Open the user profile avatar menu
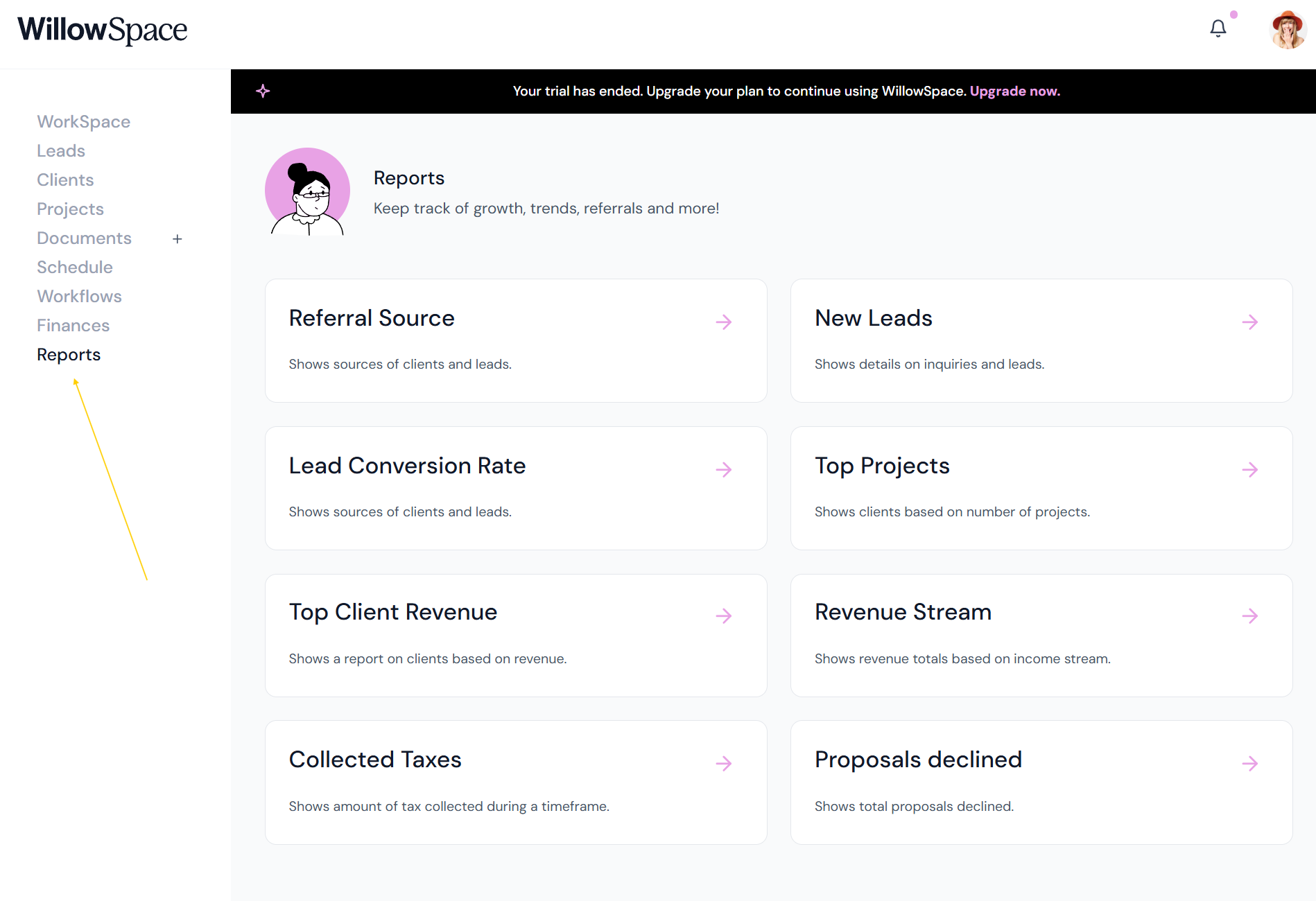Image resolution: width=1316 pixels, height=901 pixels. point(1288,29)
